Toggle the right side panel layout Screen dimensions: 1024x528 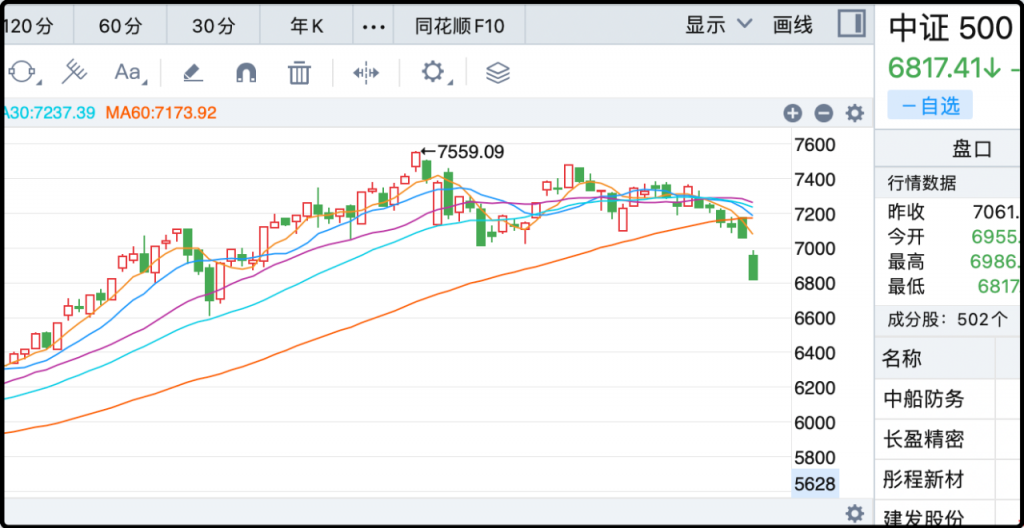point(851,25)
